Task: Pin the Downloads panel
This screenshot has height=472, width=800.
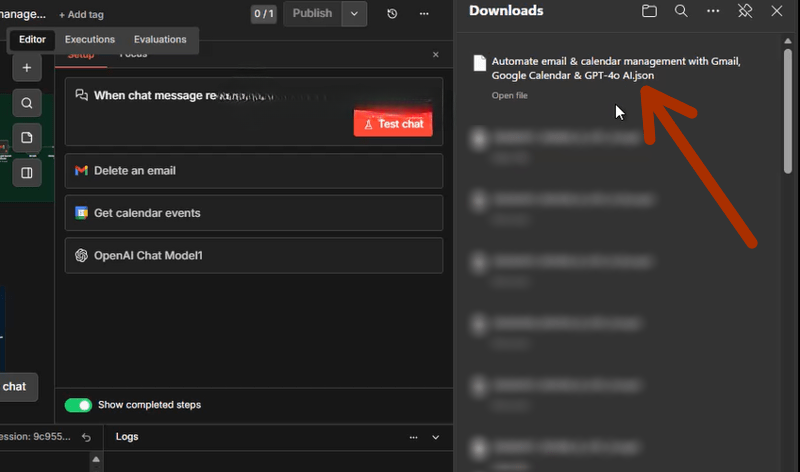Action: [x=745, y=11]
